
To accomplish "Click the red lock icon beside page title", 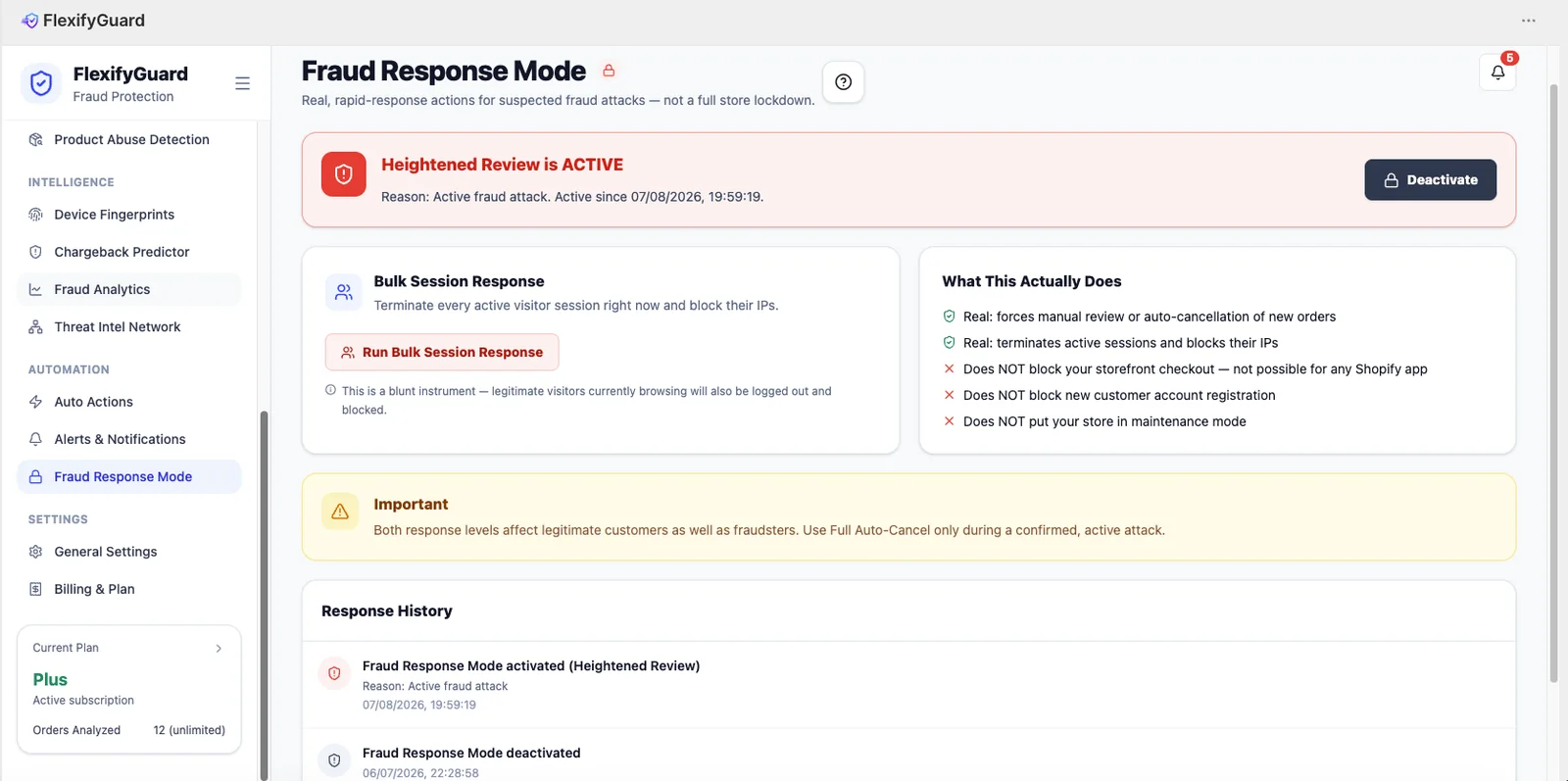I will [609, 71].
